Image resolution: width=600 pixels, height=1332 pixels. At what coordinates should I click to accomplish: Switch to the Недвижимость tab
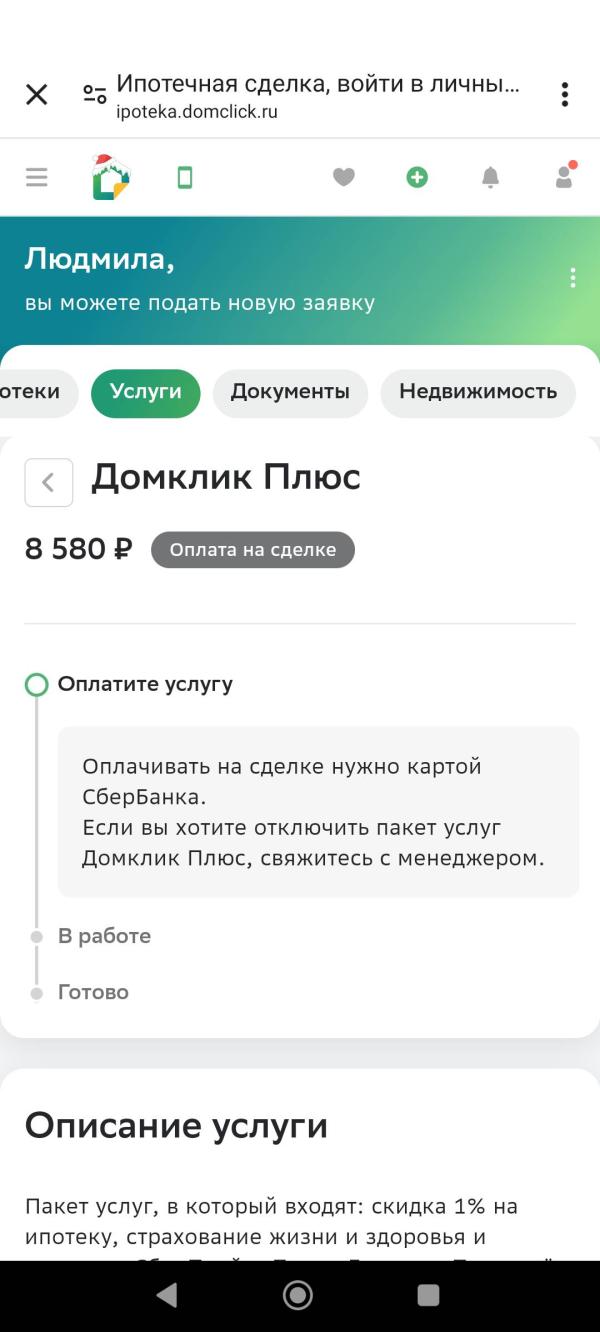(x=477, y=393)
